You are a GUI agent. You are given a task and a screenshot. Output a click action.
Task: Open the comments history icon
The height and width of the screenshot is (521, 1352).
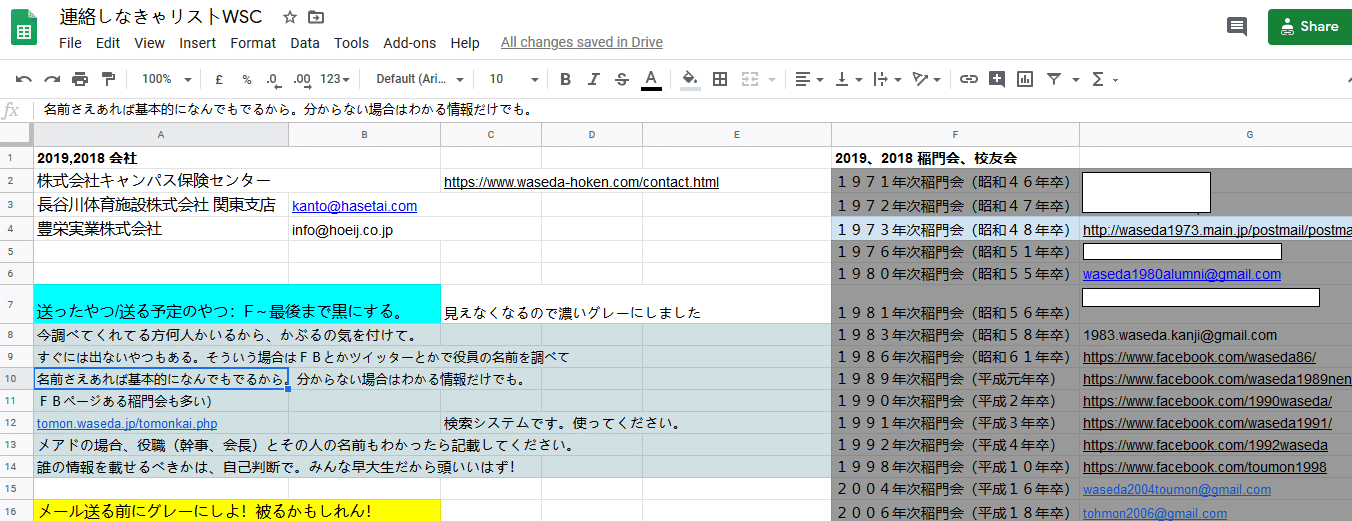pyautogui.click(x=1237, y=27)
